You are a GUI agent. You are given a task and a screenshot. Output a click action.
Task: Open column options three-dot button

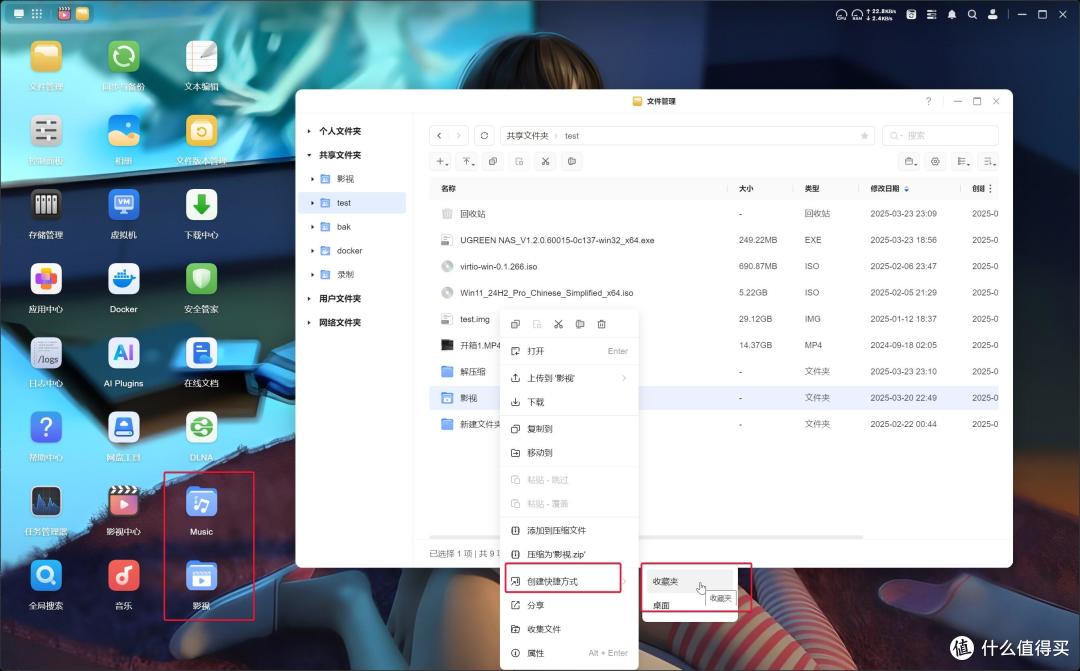(990, 188)
